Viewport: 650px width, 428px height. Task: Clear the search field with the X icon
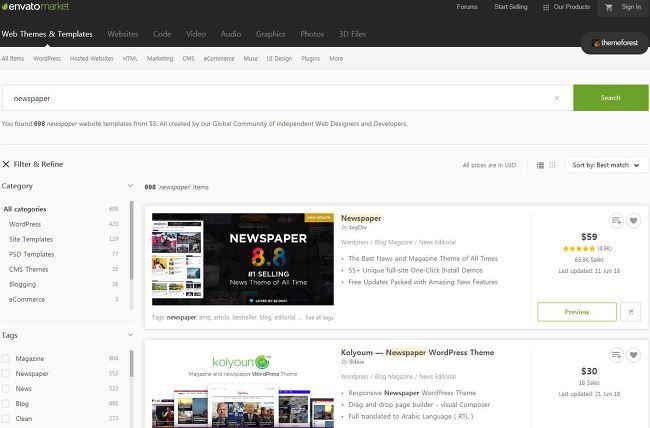[557, 98]
